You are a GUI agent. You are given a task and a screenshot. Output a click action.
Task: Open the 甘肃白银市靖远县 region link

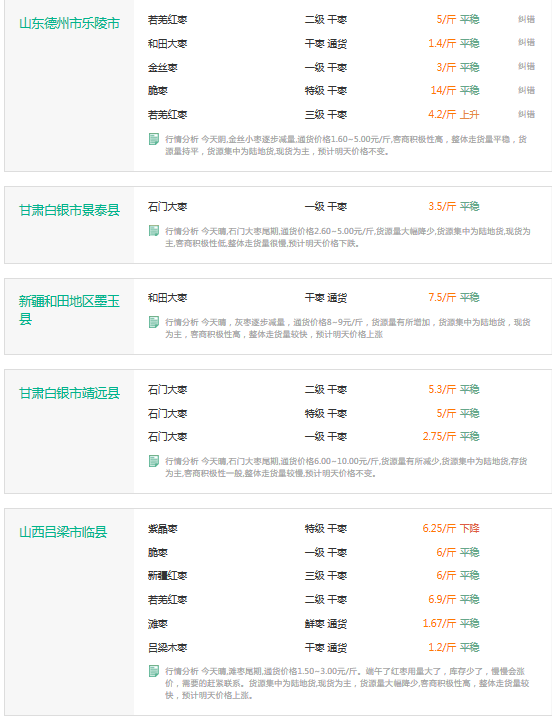[x=69, y=393]
